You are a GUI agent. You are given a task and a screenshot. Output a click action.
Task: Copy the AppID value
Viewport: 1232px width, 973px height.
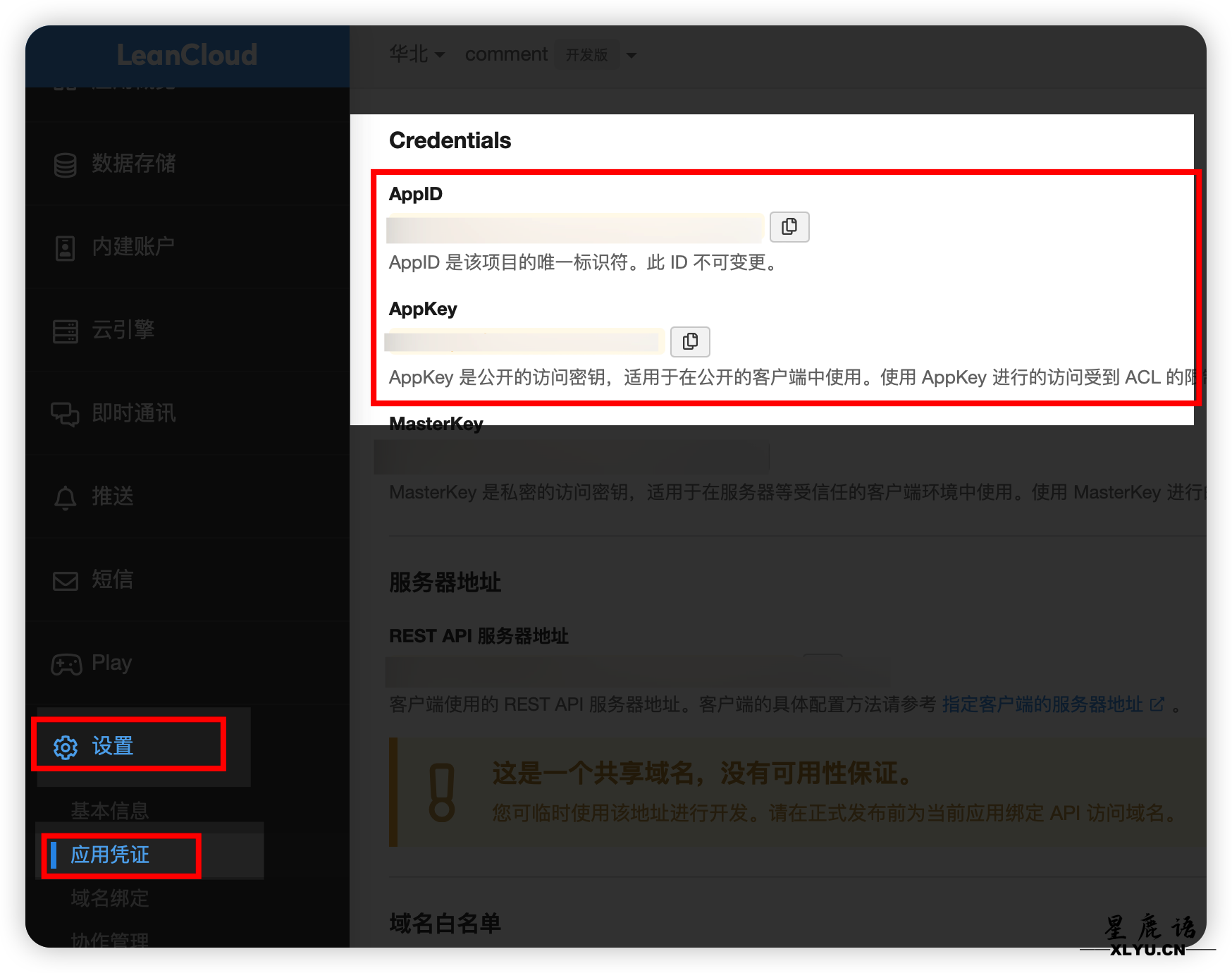(789, 227)
